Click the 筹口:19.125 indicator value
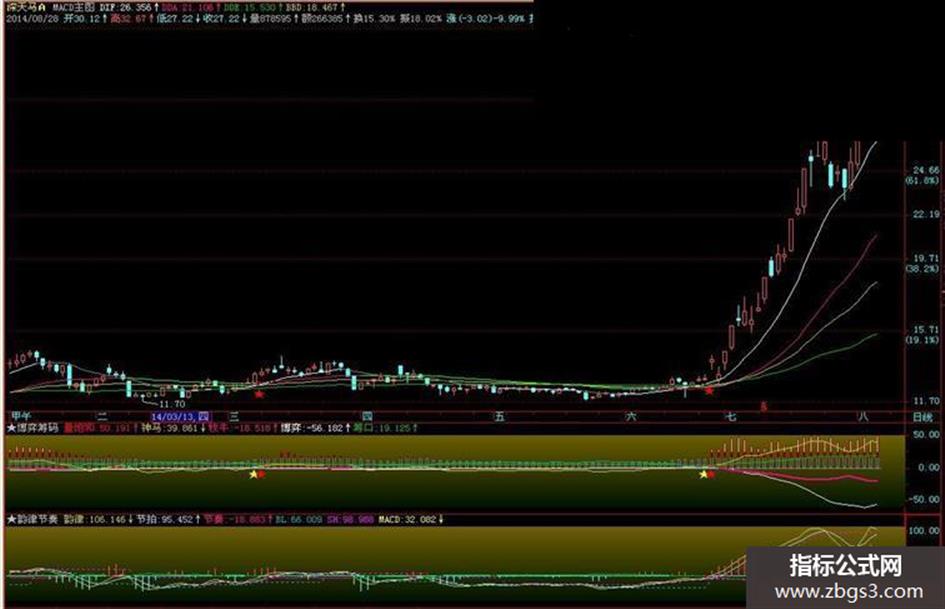The width and height of the screenshot is (945, 609). click(x=385, y=428)
